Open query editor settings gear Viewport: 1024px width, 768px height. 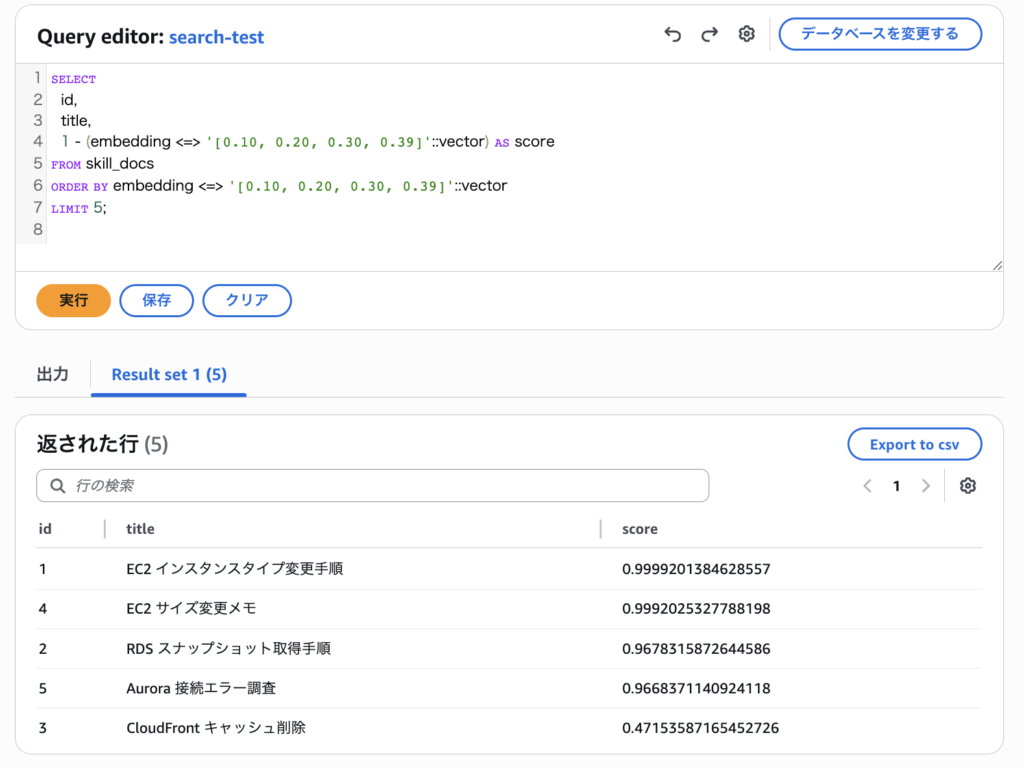(746, 34)
